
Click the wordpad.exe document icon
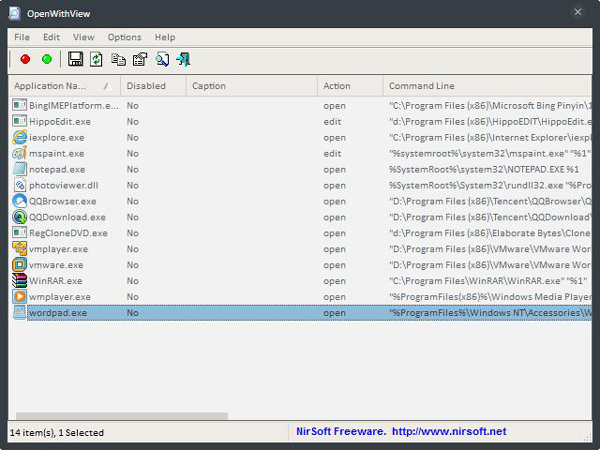20,313
